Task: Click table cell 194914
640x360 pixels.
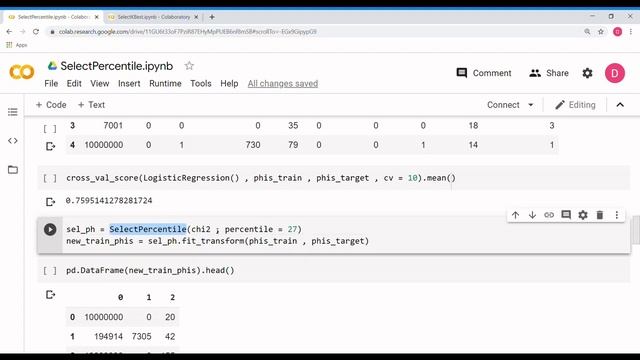Action: [x=108, y=336]
